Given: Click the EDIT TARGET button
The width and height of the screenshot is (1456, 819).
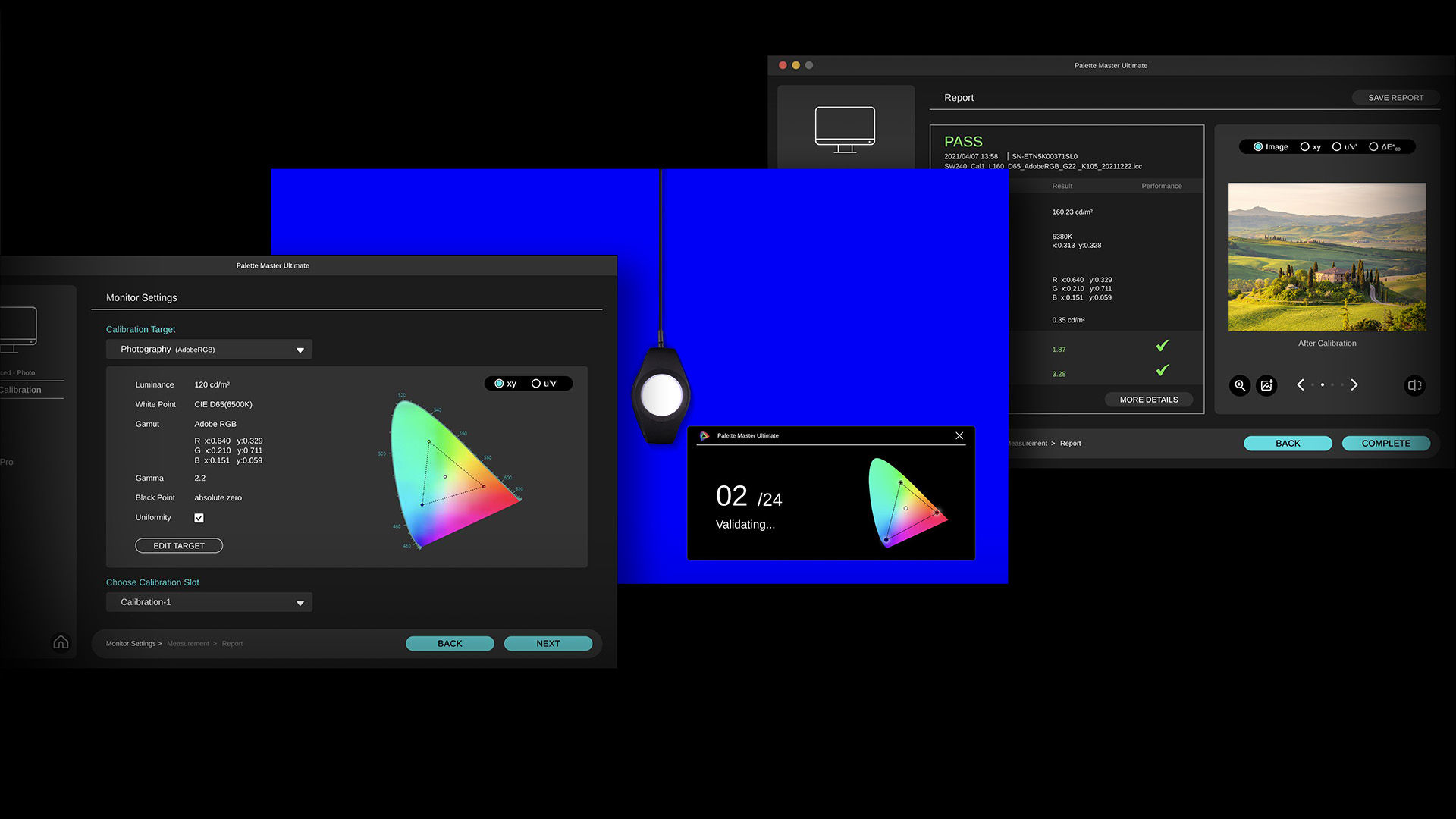Looking at the screenshot, I should coord(179,545).
